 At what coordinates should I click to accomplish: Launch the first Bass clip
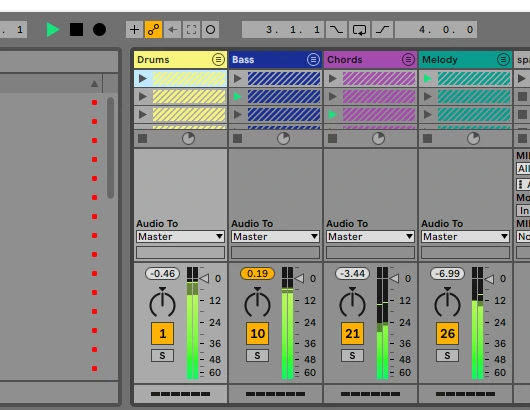click(238, 78)
